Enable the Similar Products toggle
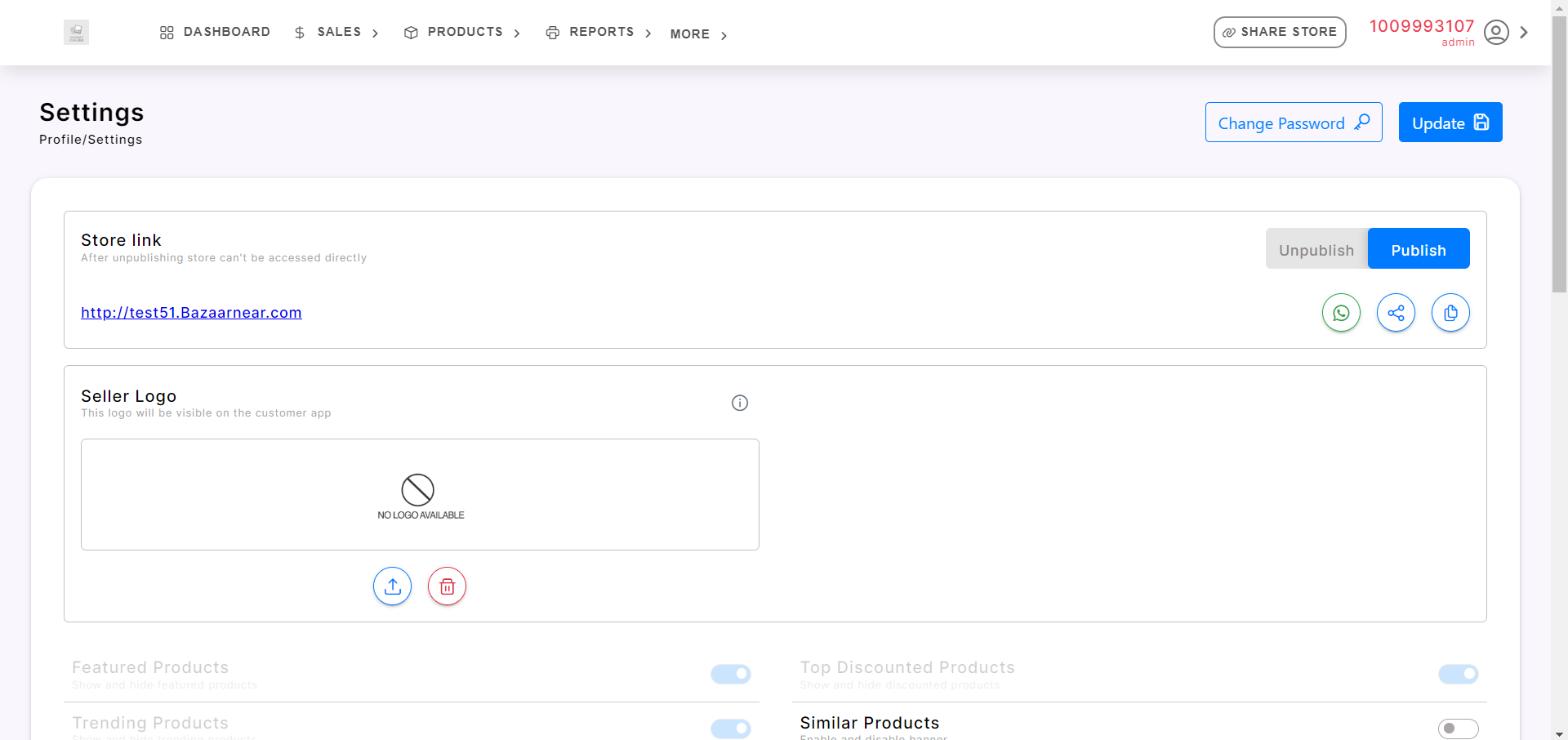The image size is (1568, 740). (1459, 728)
